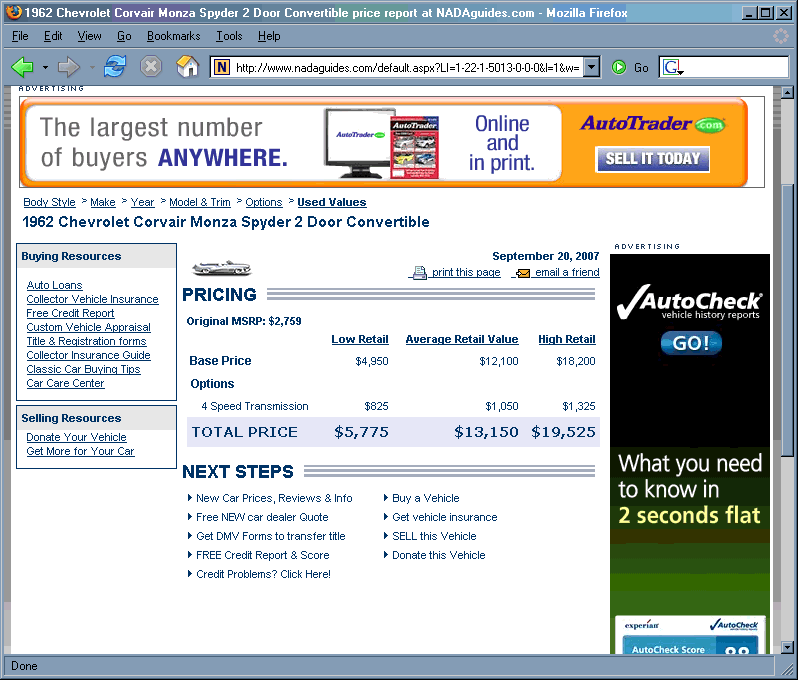This screenshot has width=798, height=680.
Task: Open the Tools menu
Action: 229,36
